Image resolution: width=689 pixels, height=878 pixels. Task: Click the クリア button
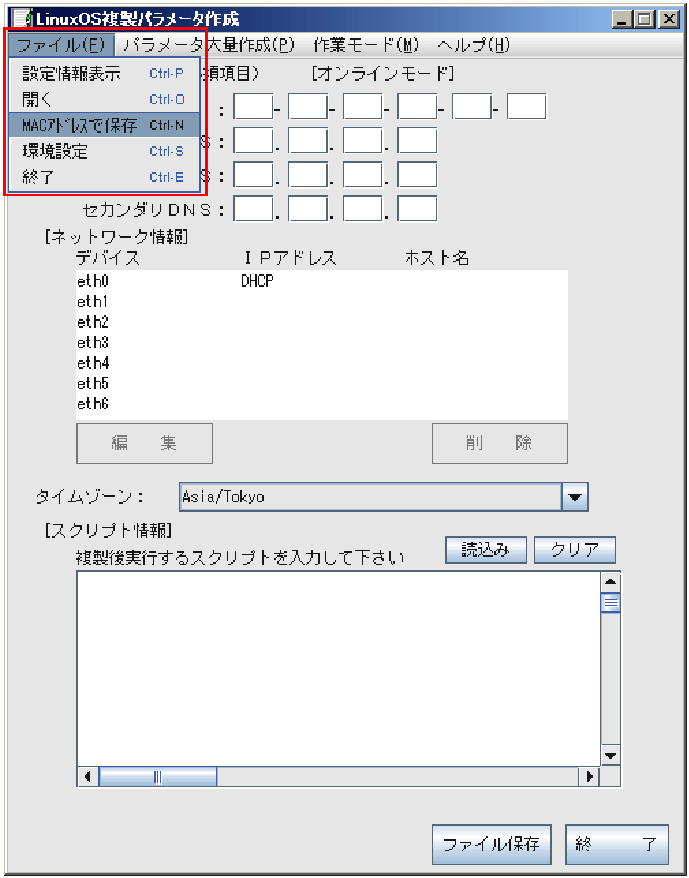575,550
